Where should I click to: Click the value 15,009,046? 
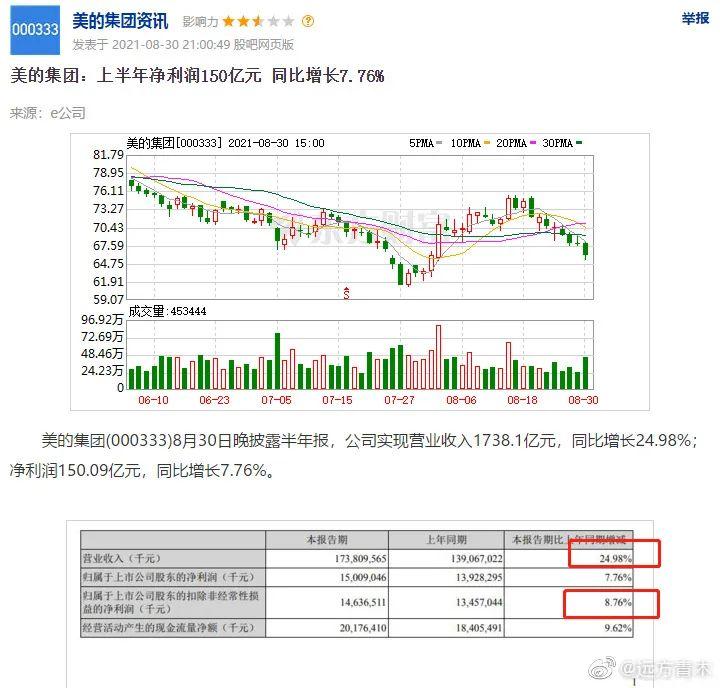click(363, 577)
